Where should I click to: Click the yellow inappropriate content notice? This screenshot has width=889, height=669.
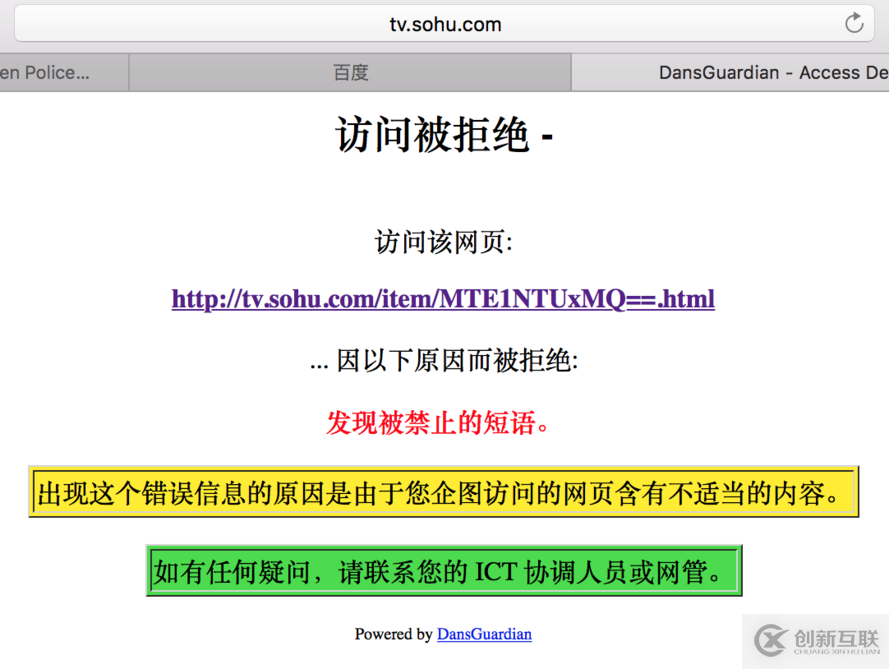pyautogui.click(x=444, y=492)
